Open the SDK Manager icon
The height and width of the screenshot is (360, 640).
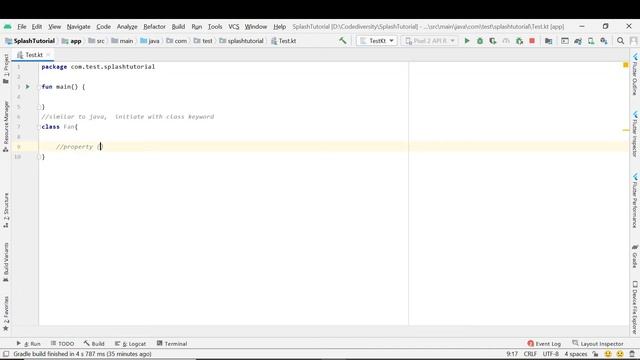604,41
